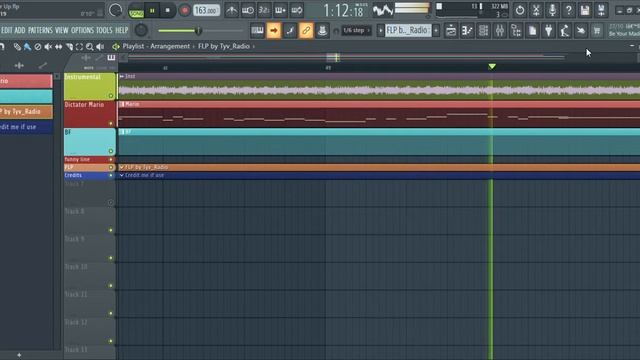The height and width of the screenshot is (360, 640).
Task: Open the Inst clip menu arrow
Action: tap(122, 76)
